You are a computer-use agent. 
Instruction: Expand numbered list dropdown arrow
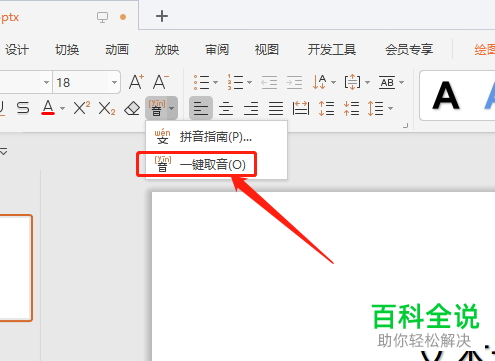249,82
